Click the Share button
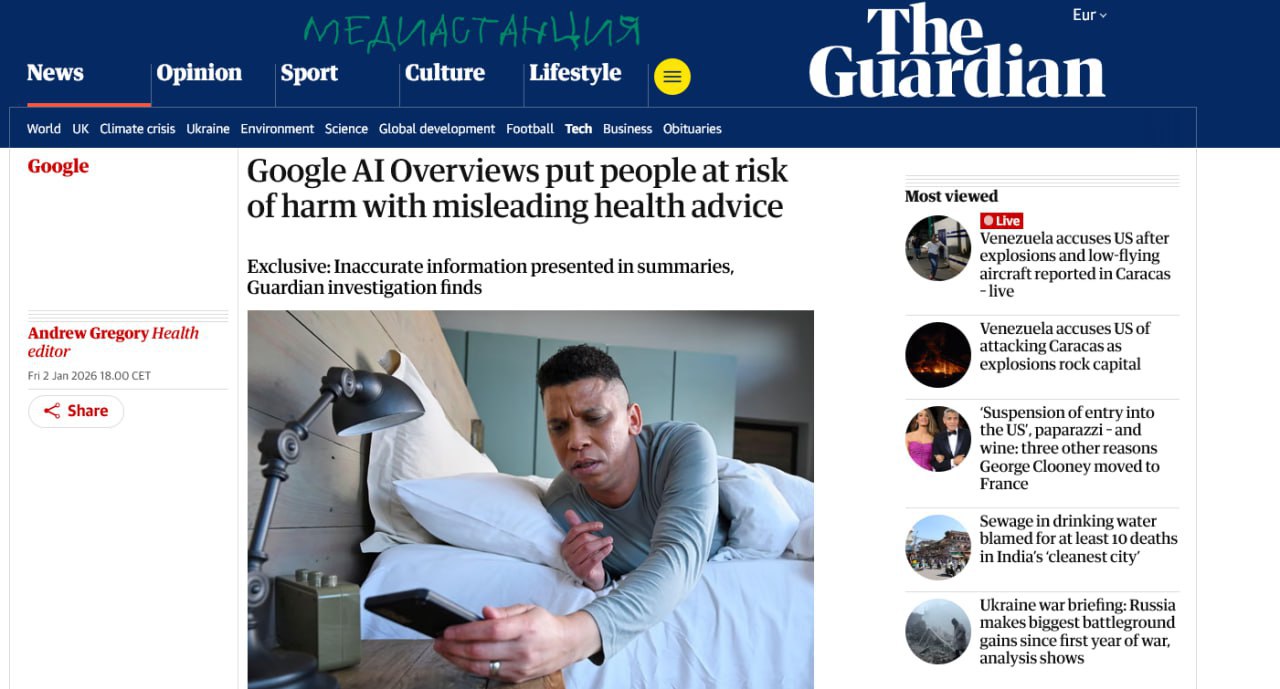 click(x=76, y=411)
